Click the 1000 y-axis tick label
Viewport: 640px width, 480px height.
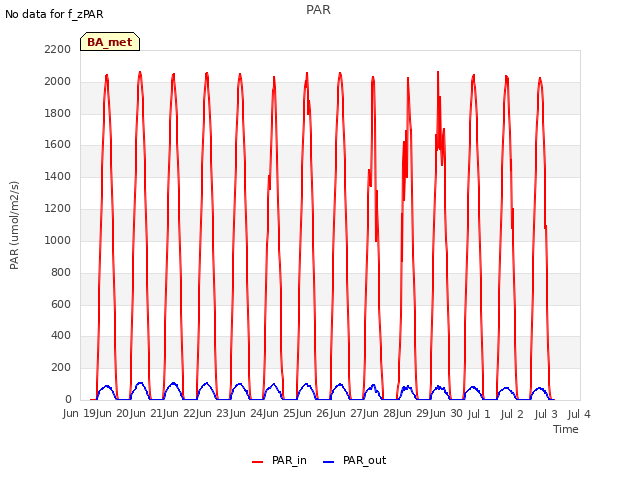58,240
